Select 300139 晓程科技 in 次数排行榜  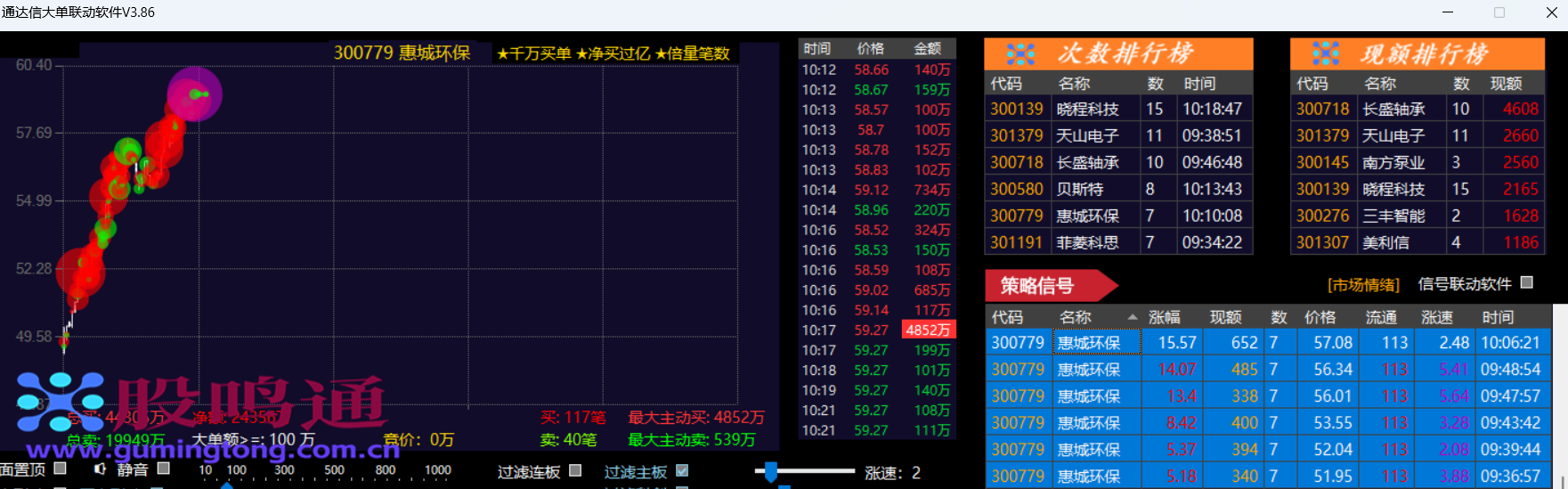1118,109
